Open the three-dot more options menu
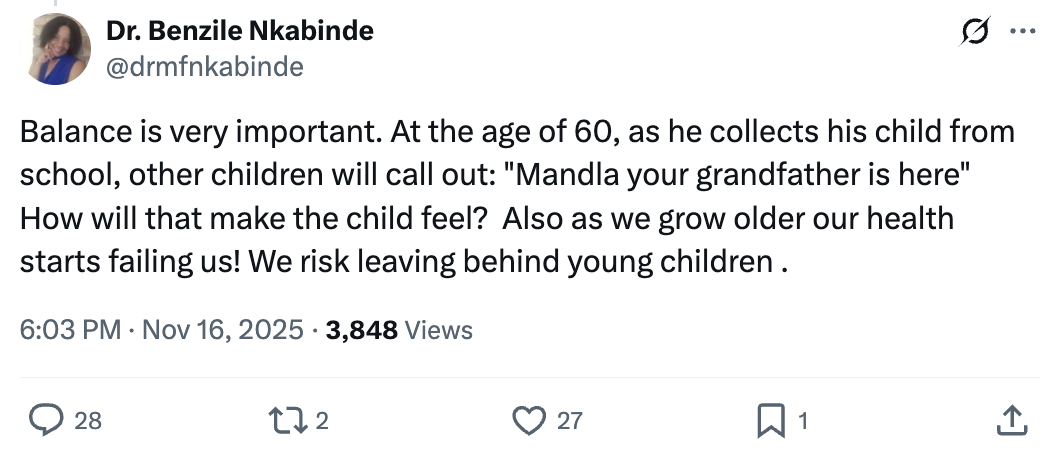The image size is (1062, 462). point(1021,31)
